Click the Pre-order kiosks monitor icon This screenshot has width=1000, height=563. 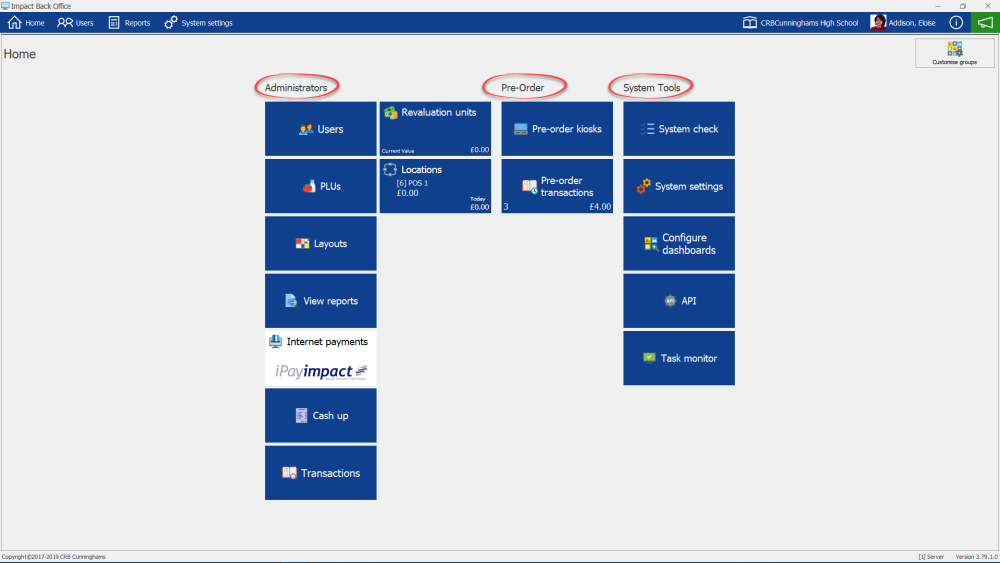point(521,129)
